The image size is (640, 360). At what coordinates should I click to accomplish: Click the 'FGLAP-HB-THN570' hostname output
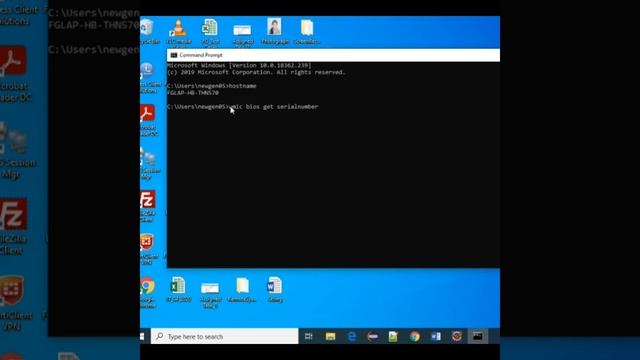[193, 93]
